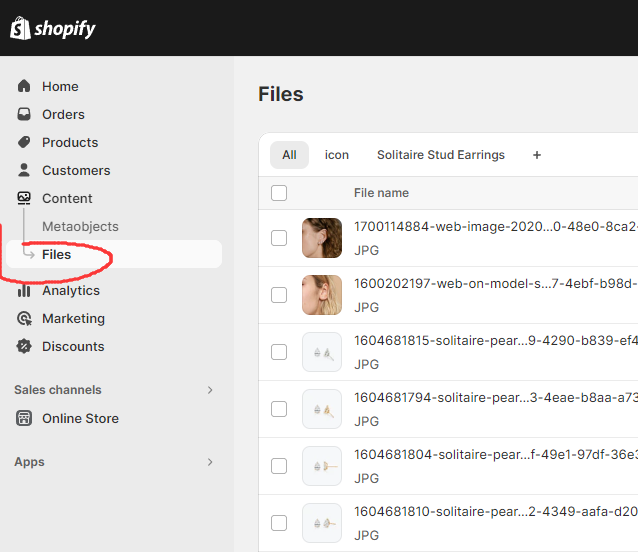
Task: Open thumbnail of 1604681804-solitaire-pear file
Action: pos(322,466)
